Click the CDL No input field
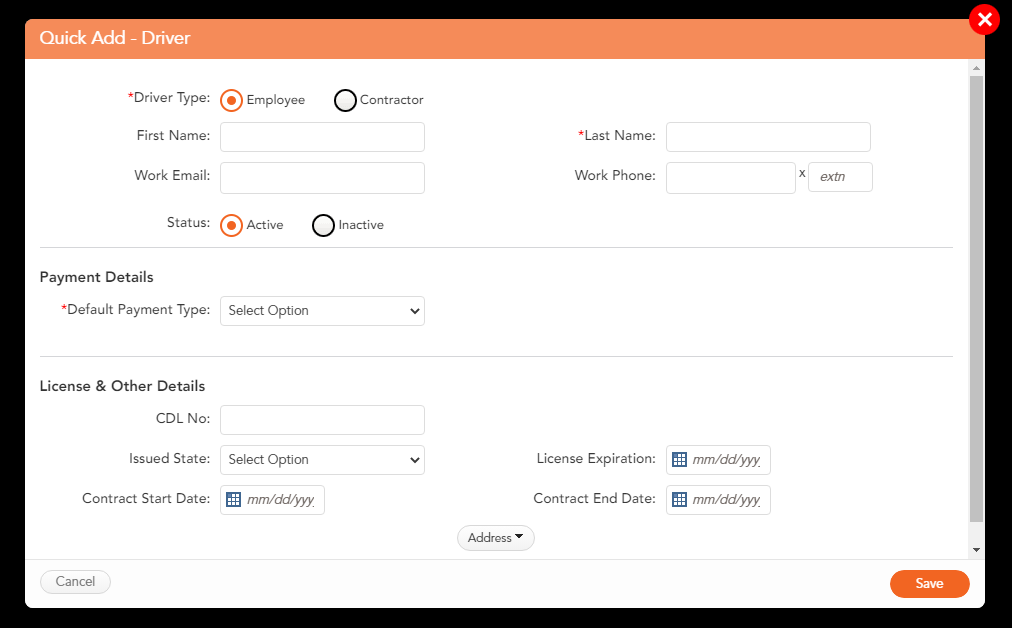The image size is (1012, 628). 322,420
